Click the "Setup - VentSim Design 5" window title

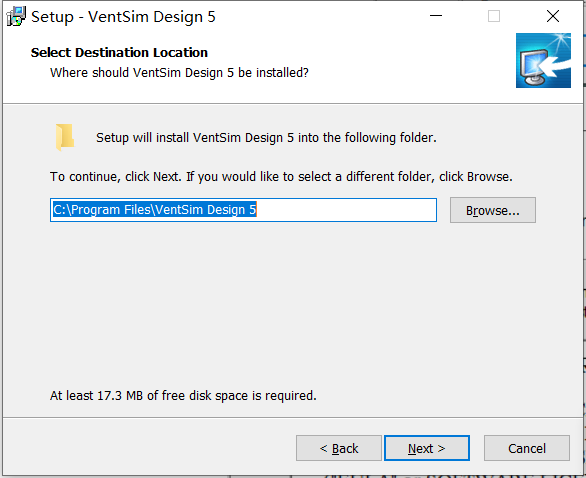point(123,17)
